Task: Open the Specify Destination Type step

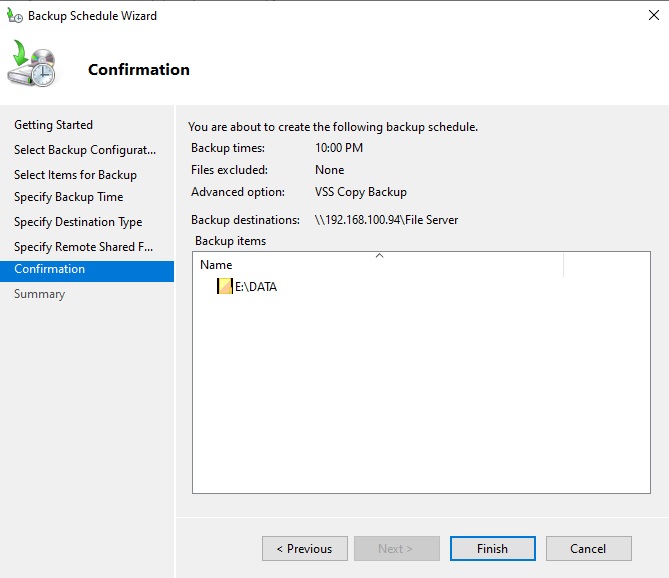Action: 78,222
